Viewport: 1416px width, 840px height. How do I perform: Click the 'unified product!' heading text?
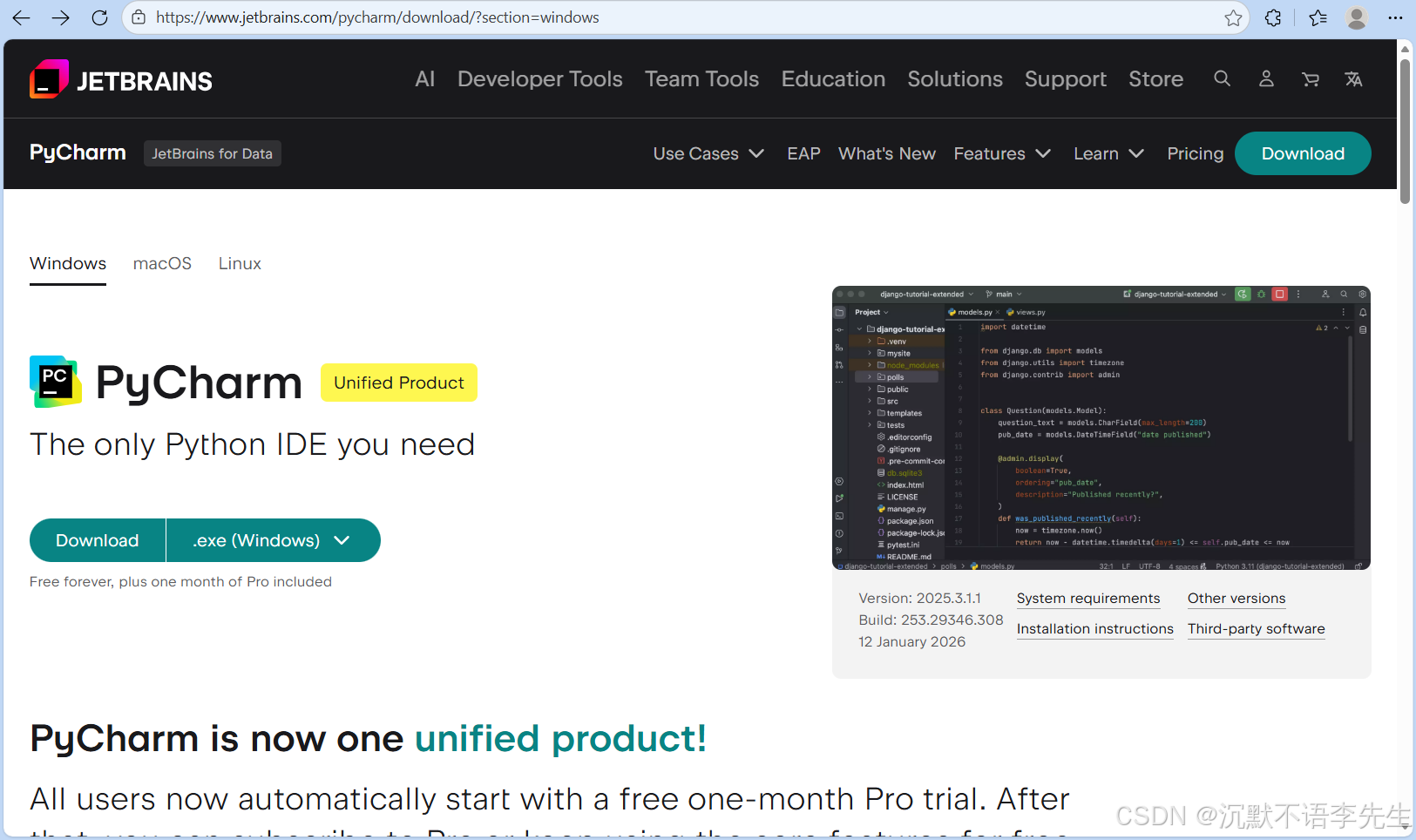[560, 738]
